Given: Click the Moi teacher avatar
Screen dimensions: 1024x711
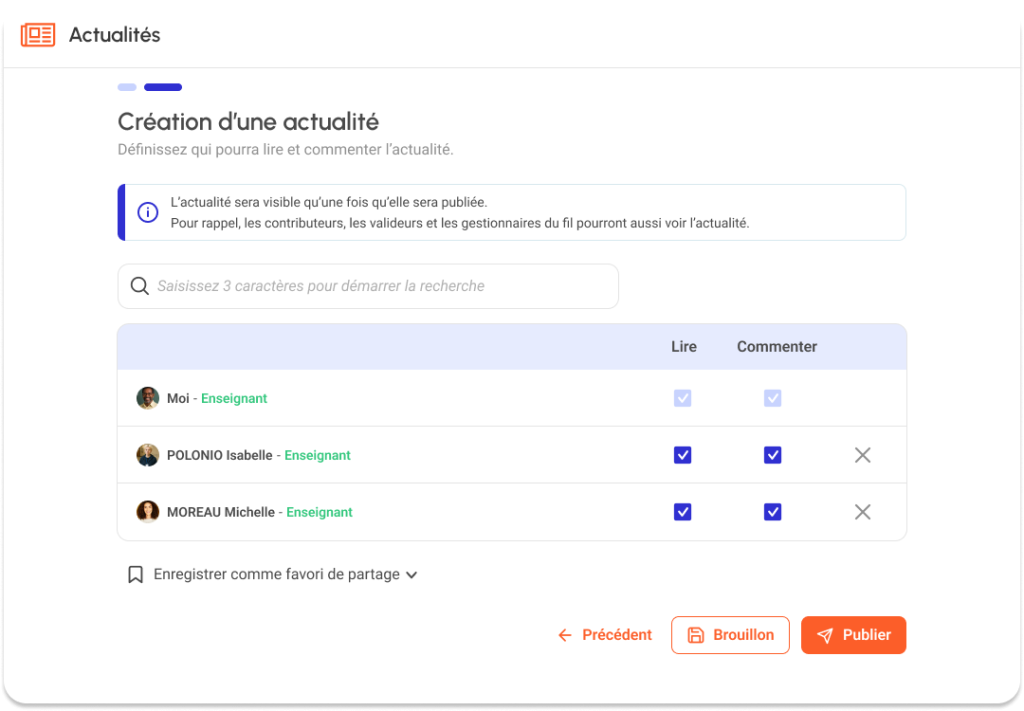Looking at the screenshot, I should (148, 398).
